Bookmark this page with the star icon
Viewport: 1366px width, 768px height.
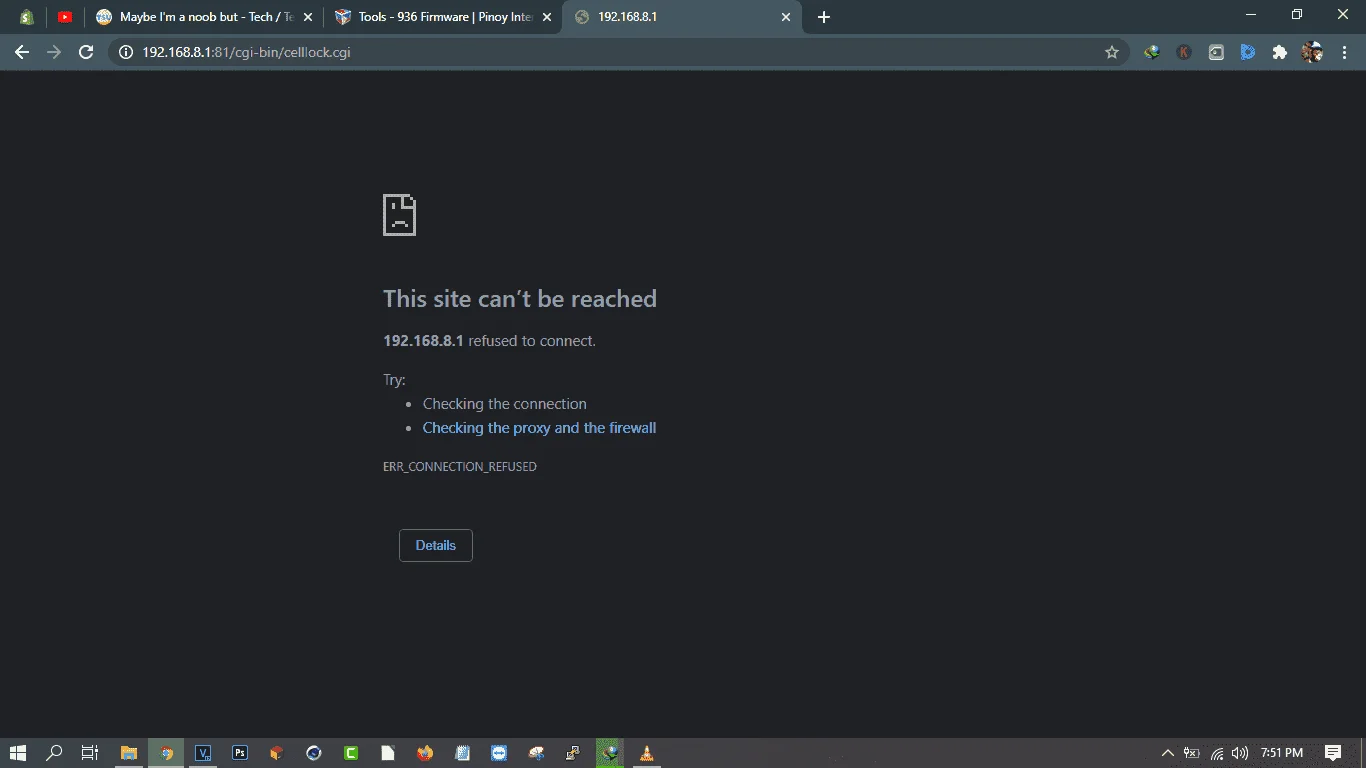coord(1112,52)
